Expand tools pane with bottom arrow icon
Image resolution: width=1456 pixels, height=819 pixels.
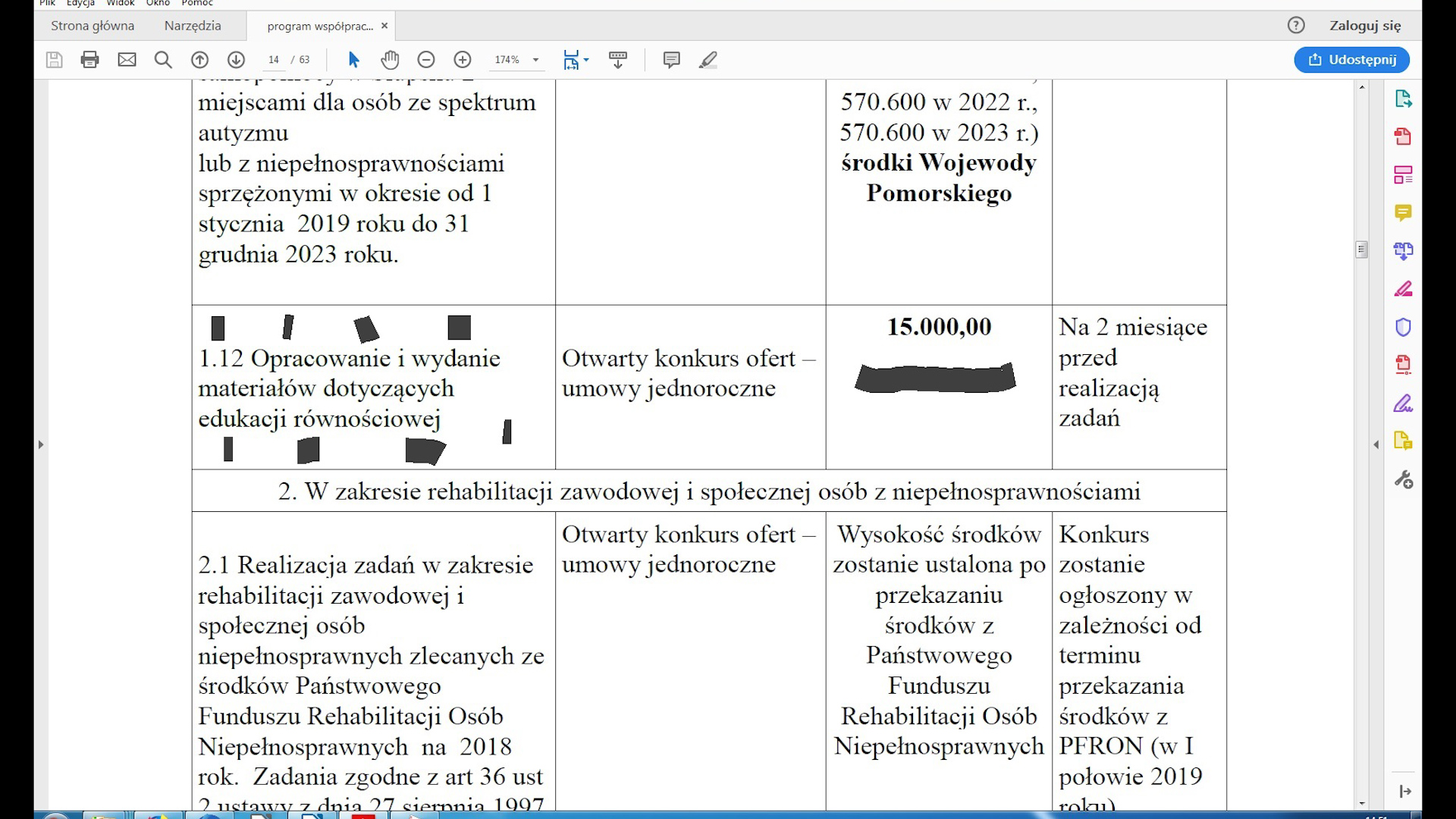(x=1404, y=792)
